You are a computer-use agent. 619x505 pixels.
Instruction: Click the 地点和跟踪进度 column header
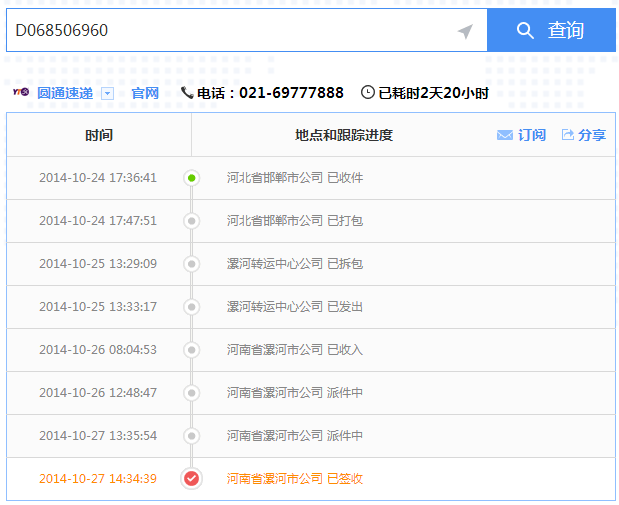click(x=344, y=135)
